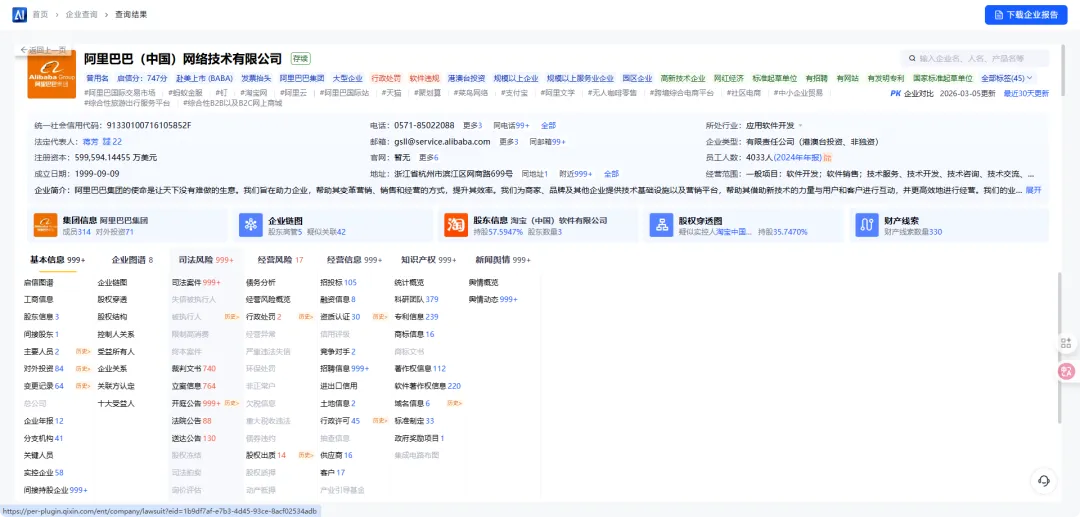The image size is (1080, 517).
Task: Click the page vertical scrollbar
Action: point(1061,348)
